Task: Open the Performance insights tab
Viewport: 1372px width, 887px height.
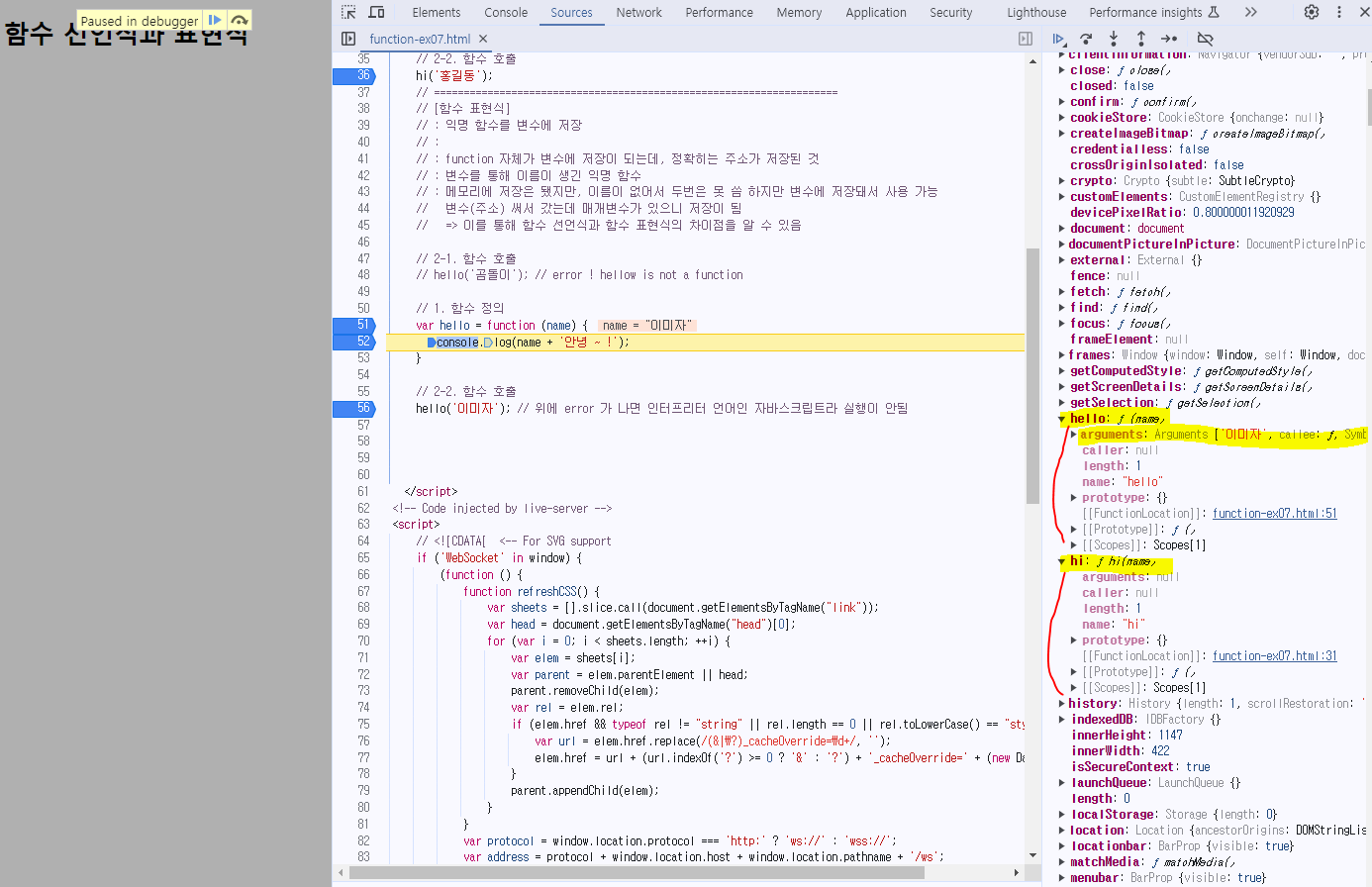Action: click(1154, 13)
